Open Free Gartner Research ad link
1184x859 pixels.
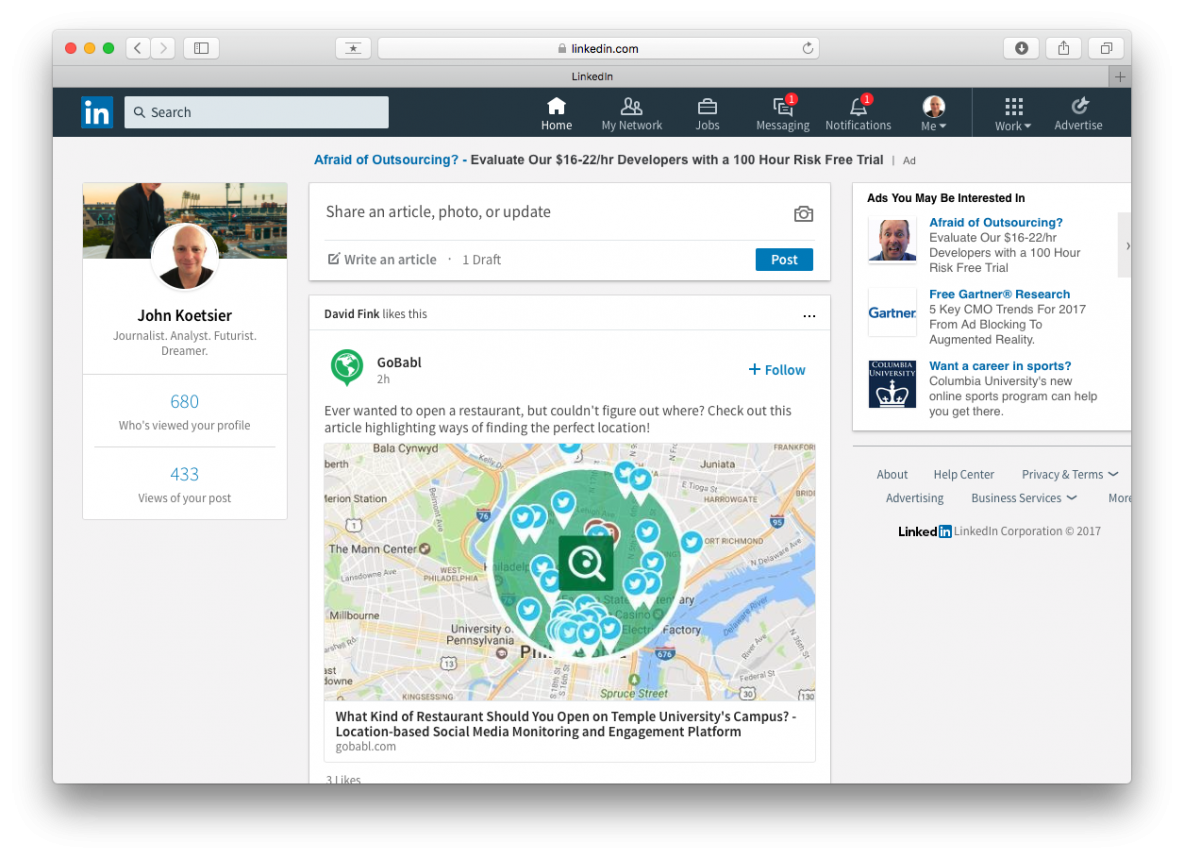pos(999,294)
